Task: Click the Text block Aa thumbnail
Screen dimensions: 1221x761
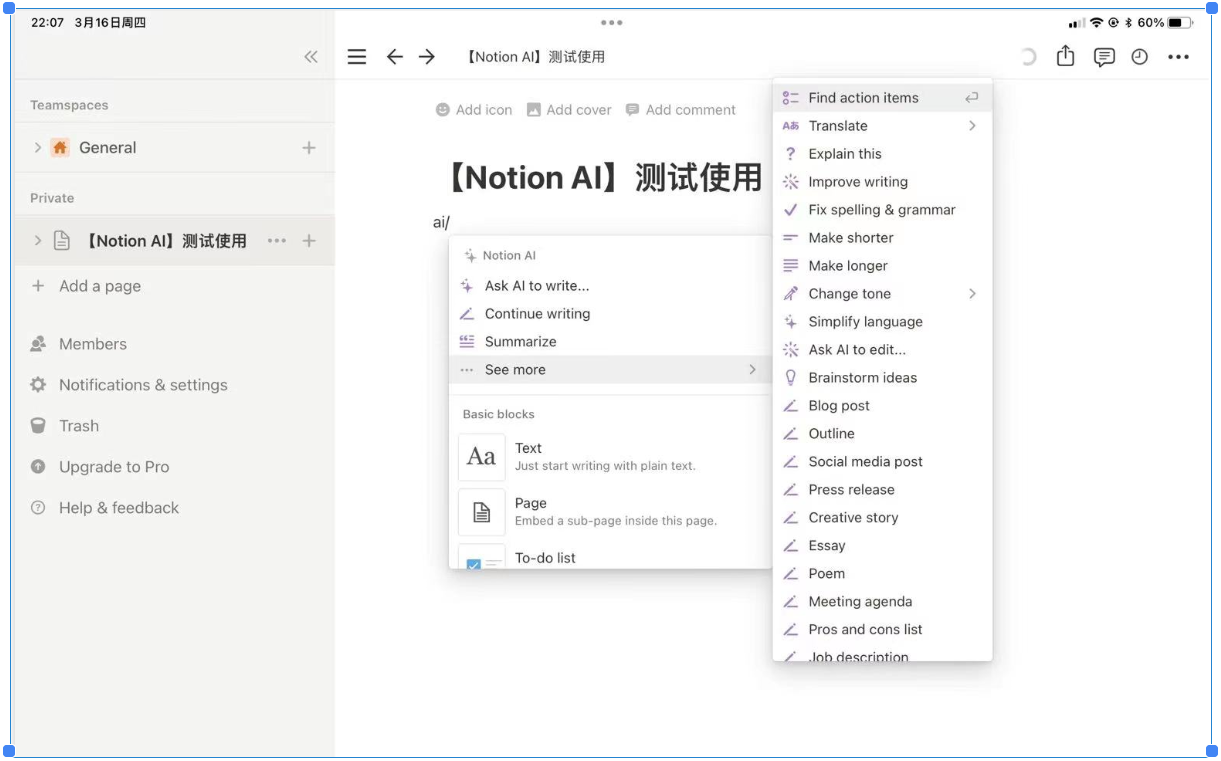Action: (x=482, y=457)
